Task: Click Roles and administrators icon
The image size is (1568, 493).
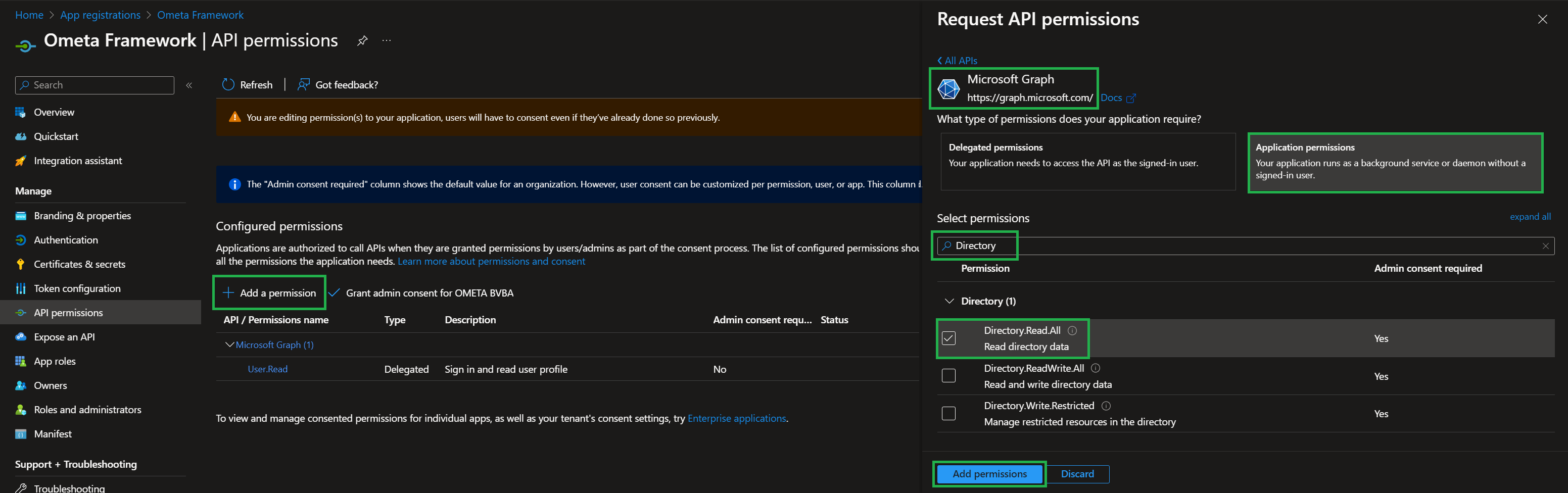Action: [21, 410]
